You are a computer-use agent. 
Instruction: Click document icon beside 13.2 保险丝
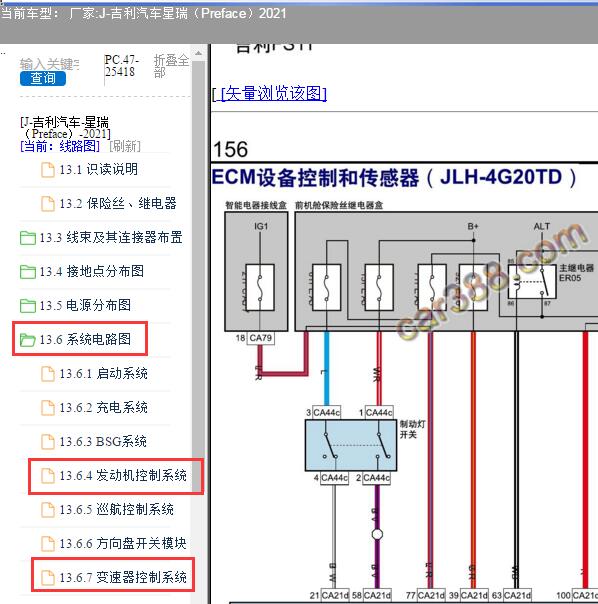48,204
